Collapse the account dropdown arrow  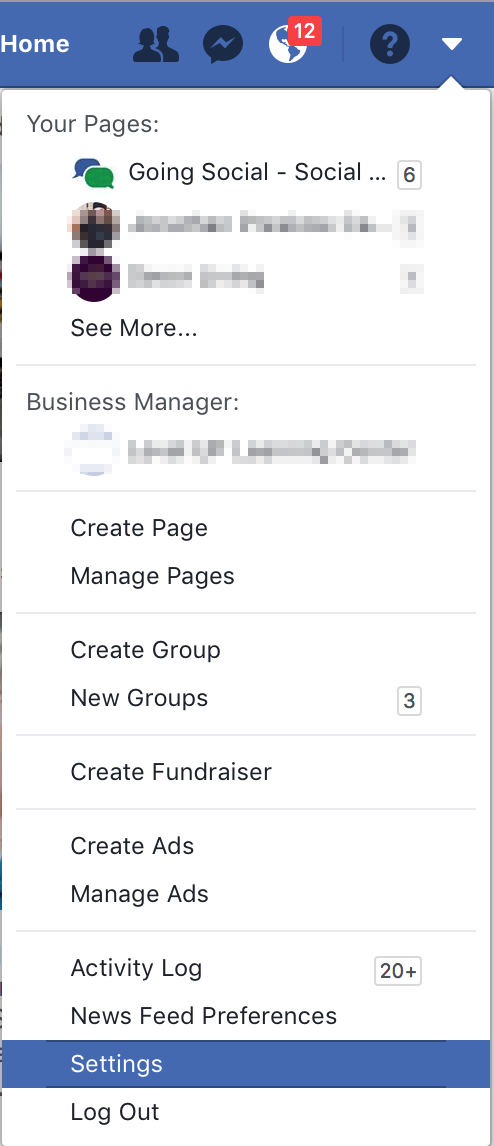[452, 45]
